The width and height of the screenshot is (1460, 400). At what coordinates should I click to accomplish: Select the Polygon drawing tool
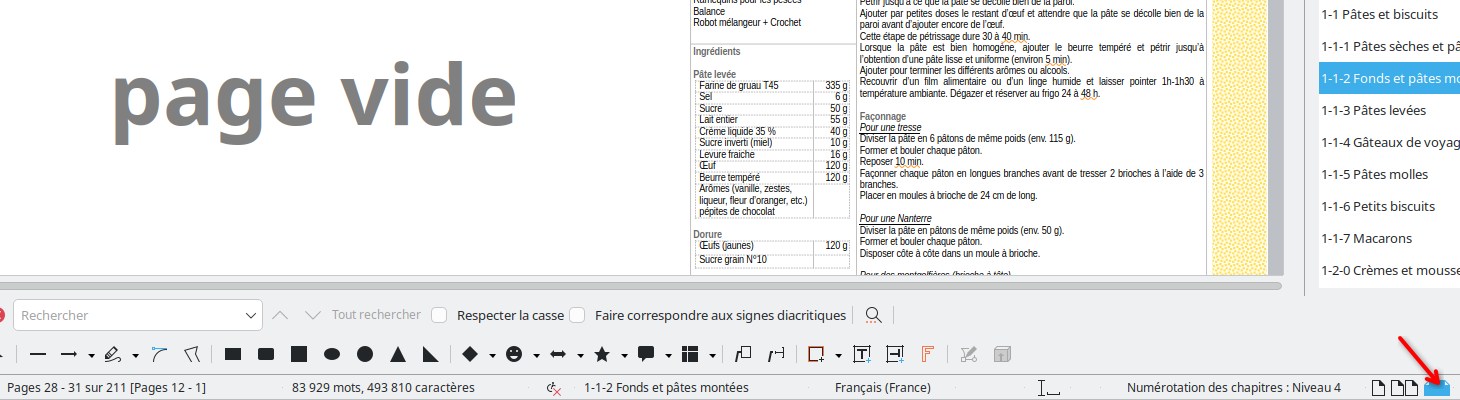(192, 354)
